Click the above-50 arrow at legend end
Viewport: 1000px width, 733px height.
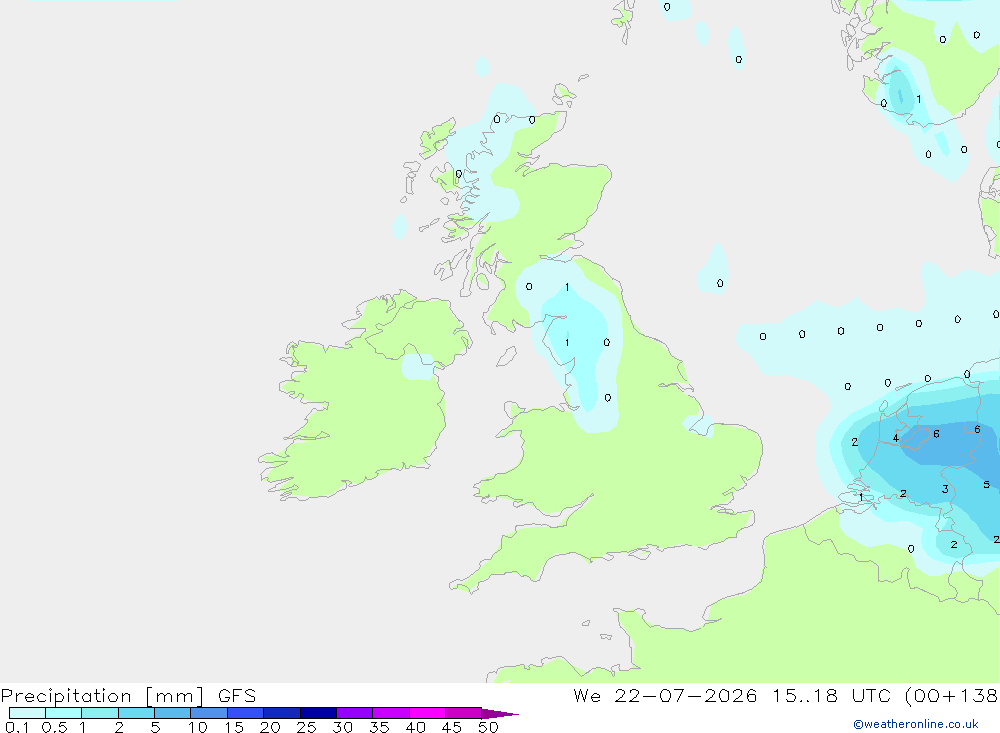(500, 714)
